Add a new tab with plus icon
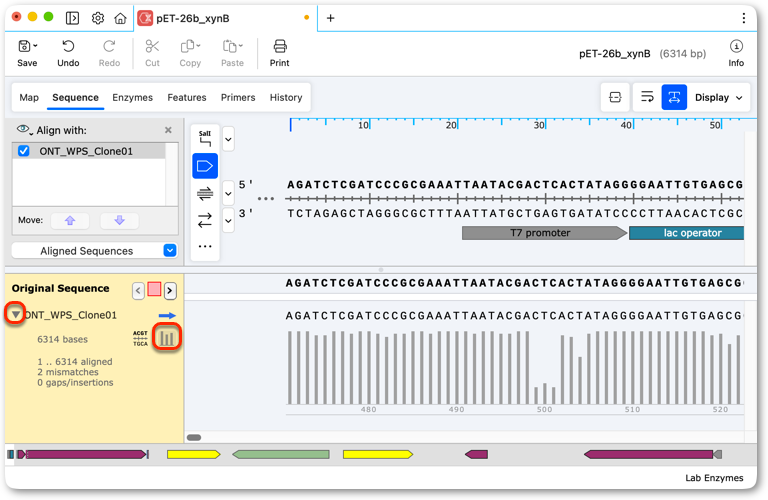Image resolution: width=768 pixels, height=500 pixels. point(331,18)
